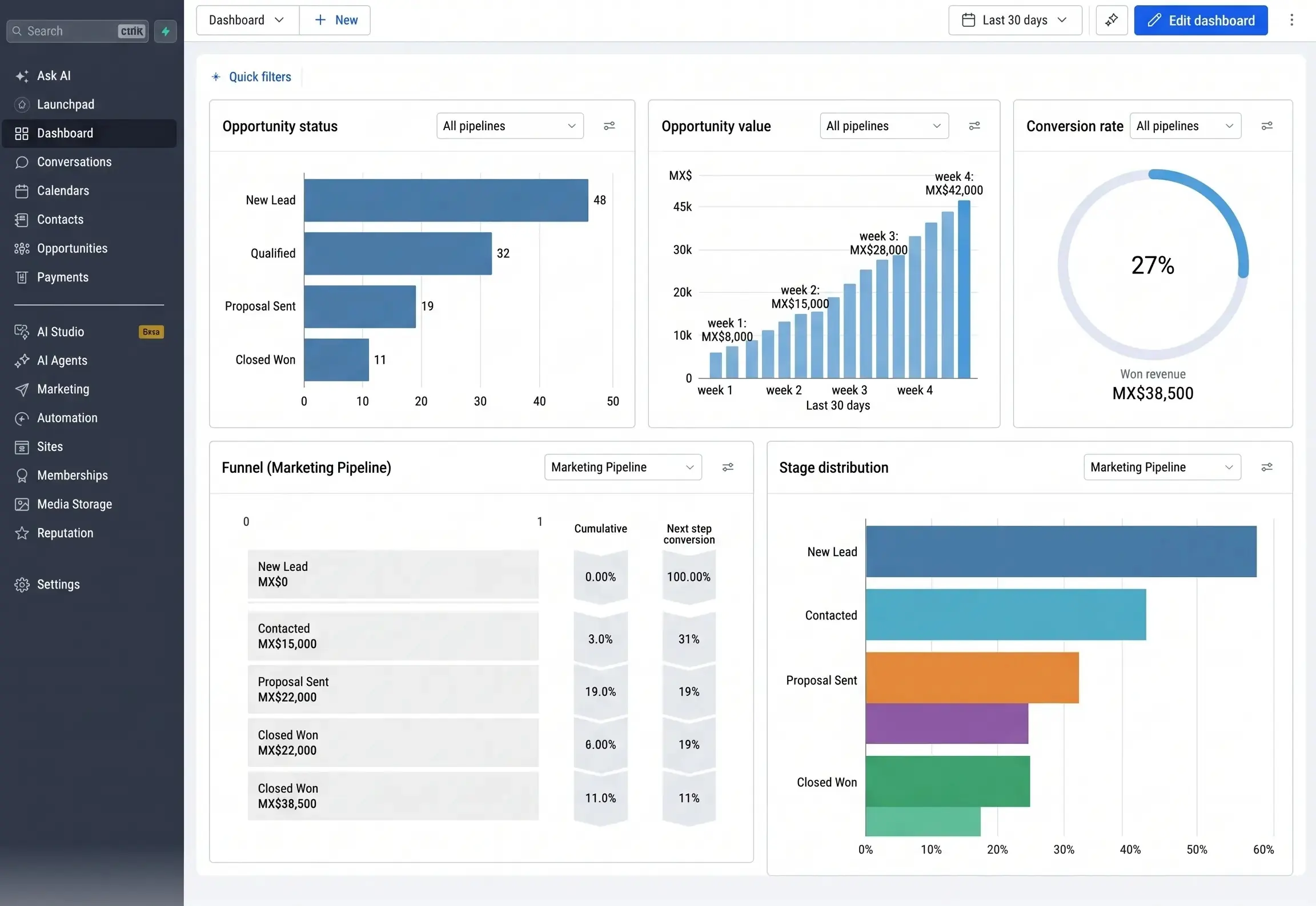Open Stage distribution widget filter settings icon

pos(1267,468)
